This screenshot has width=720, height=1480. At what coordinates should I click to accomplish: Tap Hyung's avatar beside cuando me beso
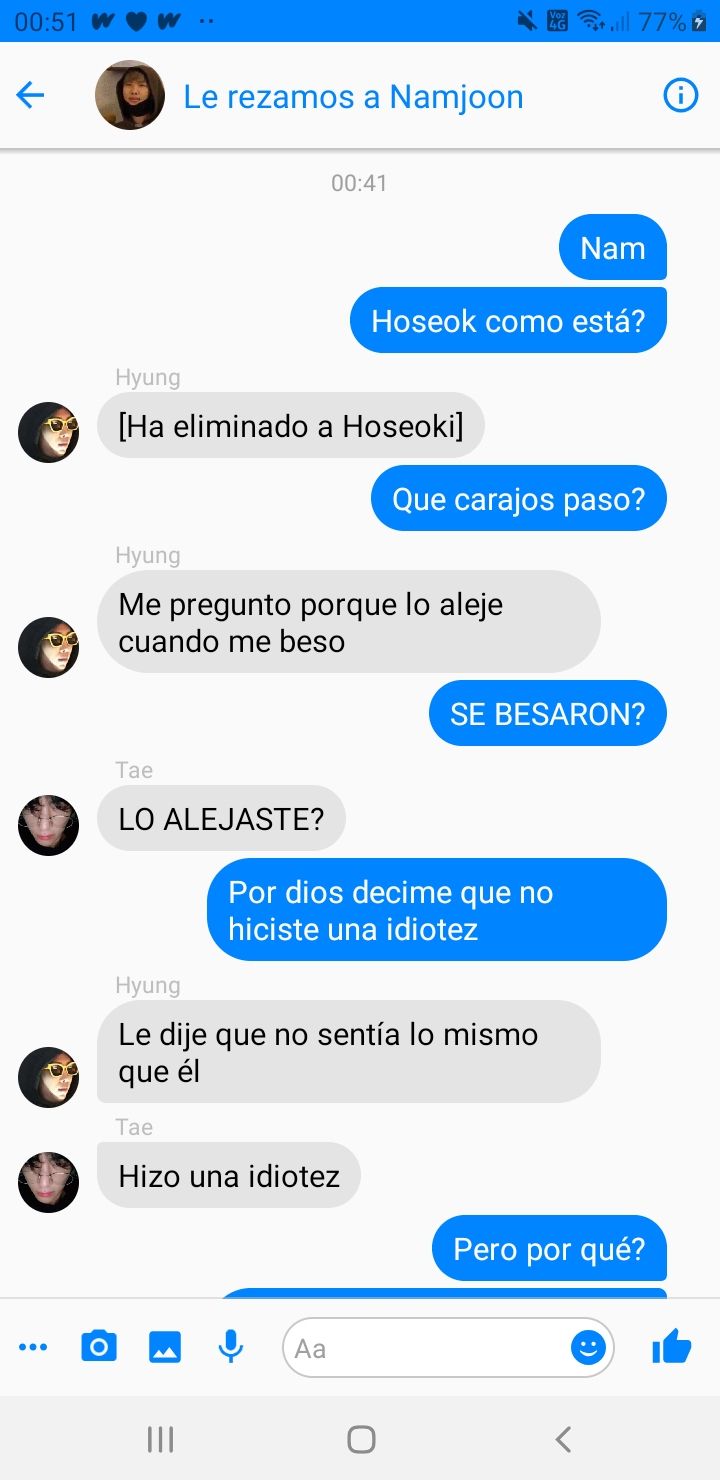(x=48, y=647)
